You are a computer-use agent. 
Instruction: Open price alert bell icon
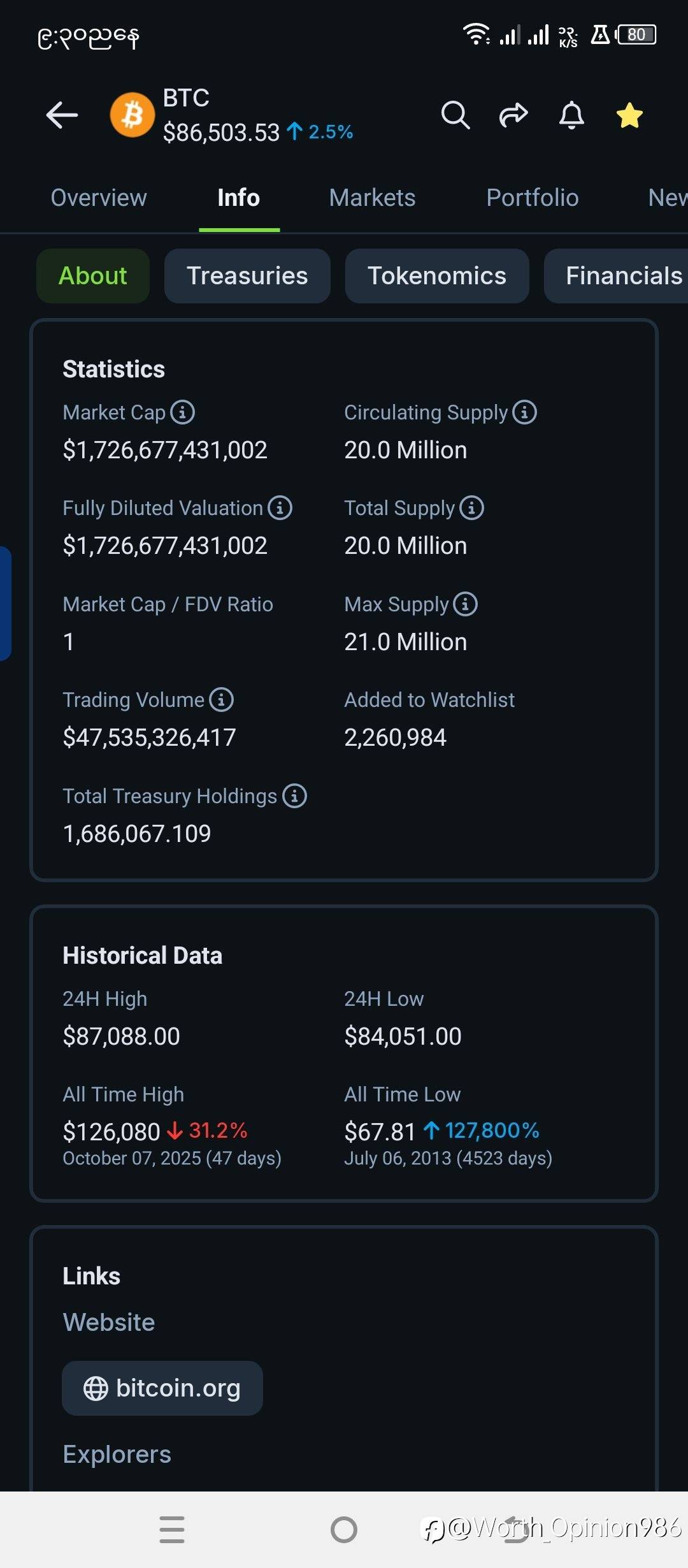(571, 115)
